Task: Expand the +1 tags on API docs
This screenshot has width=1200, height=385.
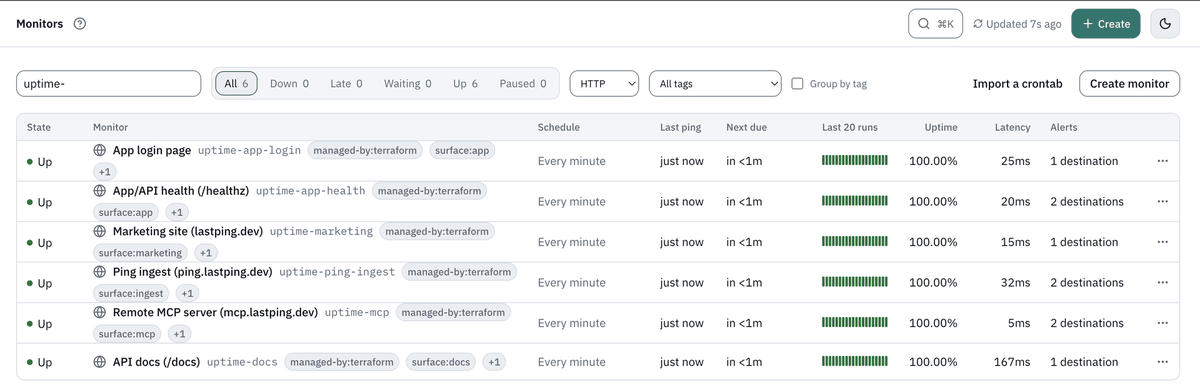Action: 495,362
